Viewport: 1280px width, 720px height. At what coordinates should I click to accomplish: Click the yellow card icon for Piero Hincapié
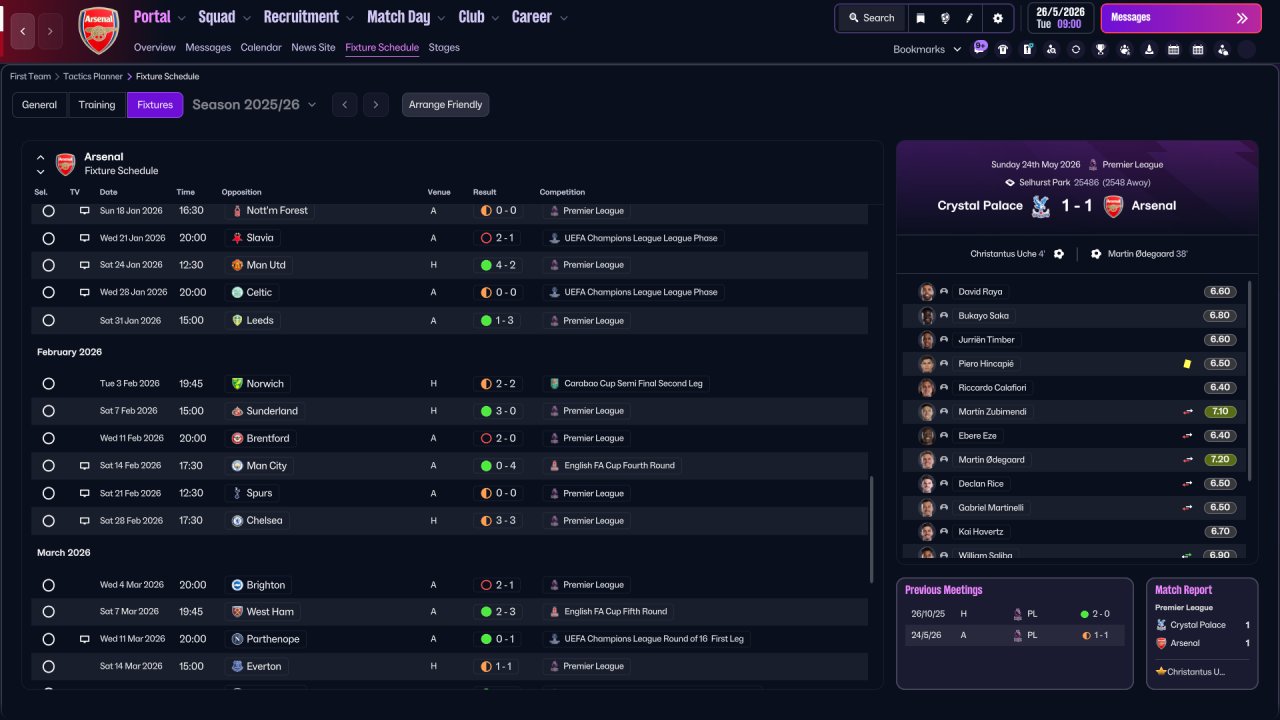click(1187, 364)
